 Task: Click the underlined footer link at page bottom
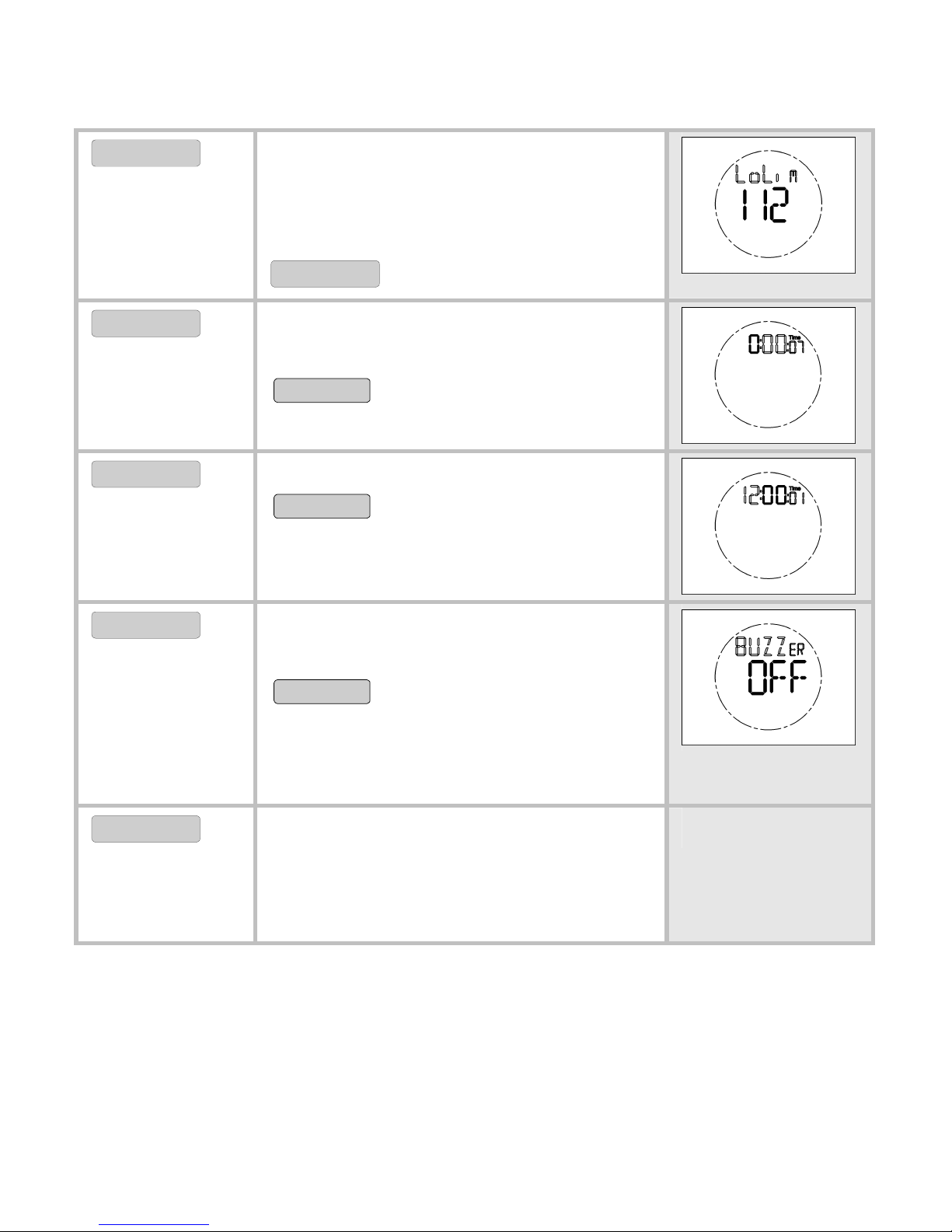pyautogui.click(x=155, y=1226)
